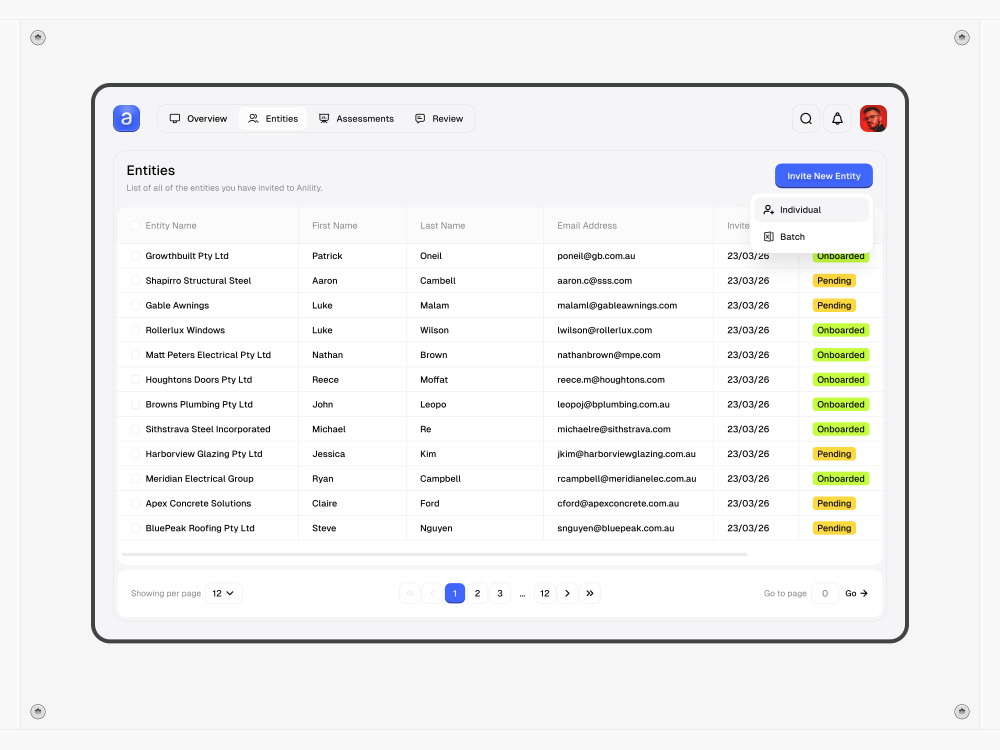
Task: Go to the next page arrow
Action: click(567, 593)
